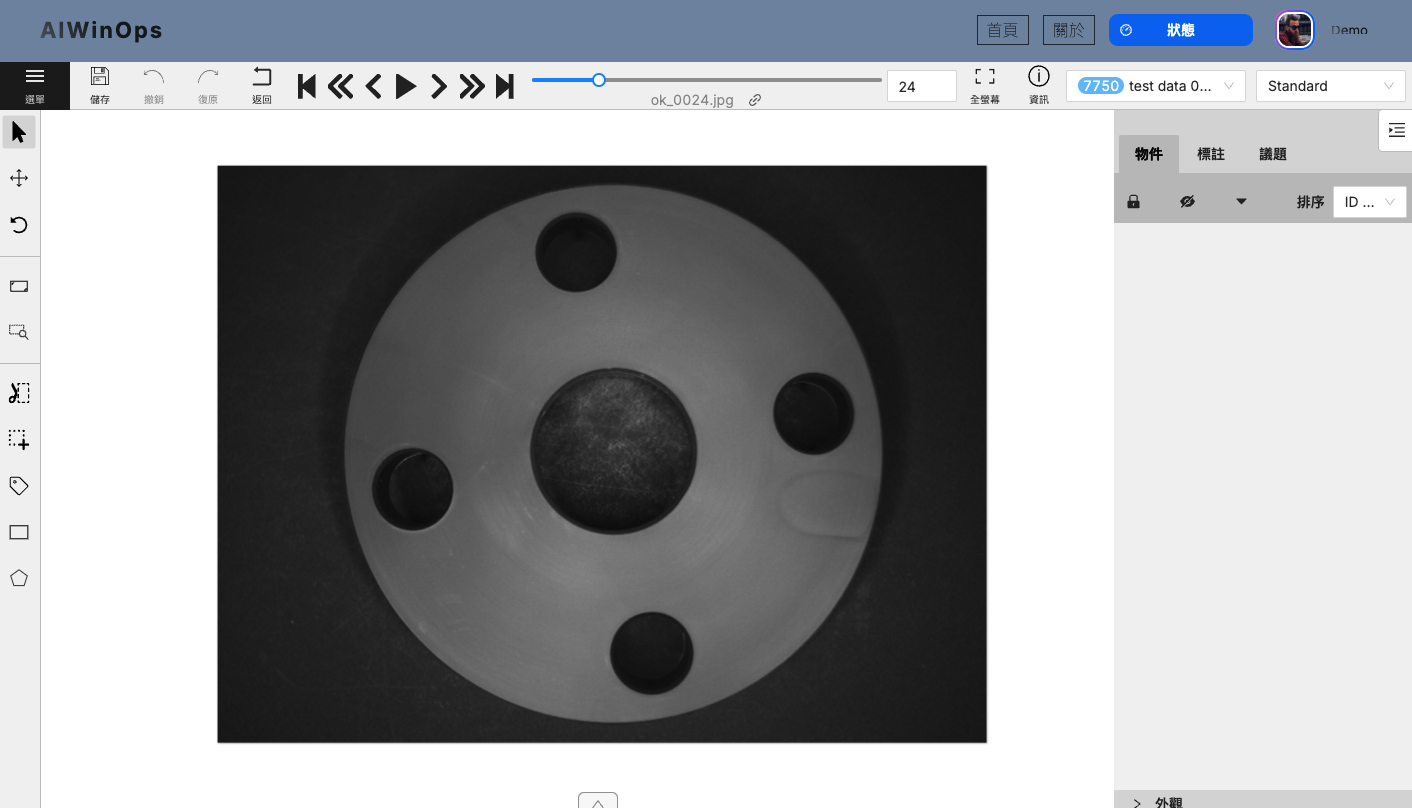Collapse the right sidebar panel
The width and height of the screenshot is (1412, 808).
[1396, 131]
